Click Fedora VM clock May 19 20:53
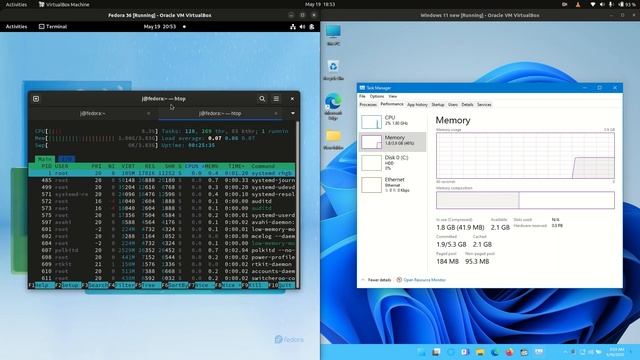640x360 pixels. [160, 27]
